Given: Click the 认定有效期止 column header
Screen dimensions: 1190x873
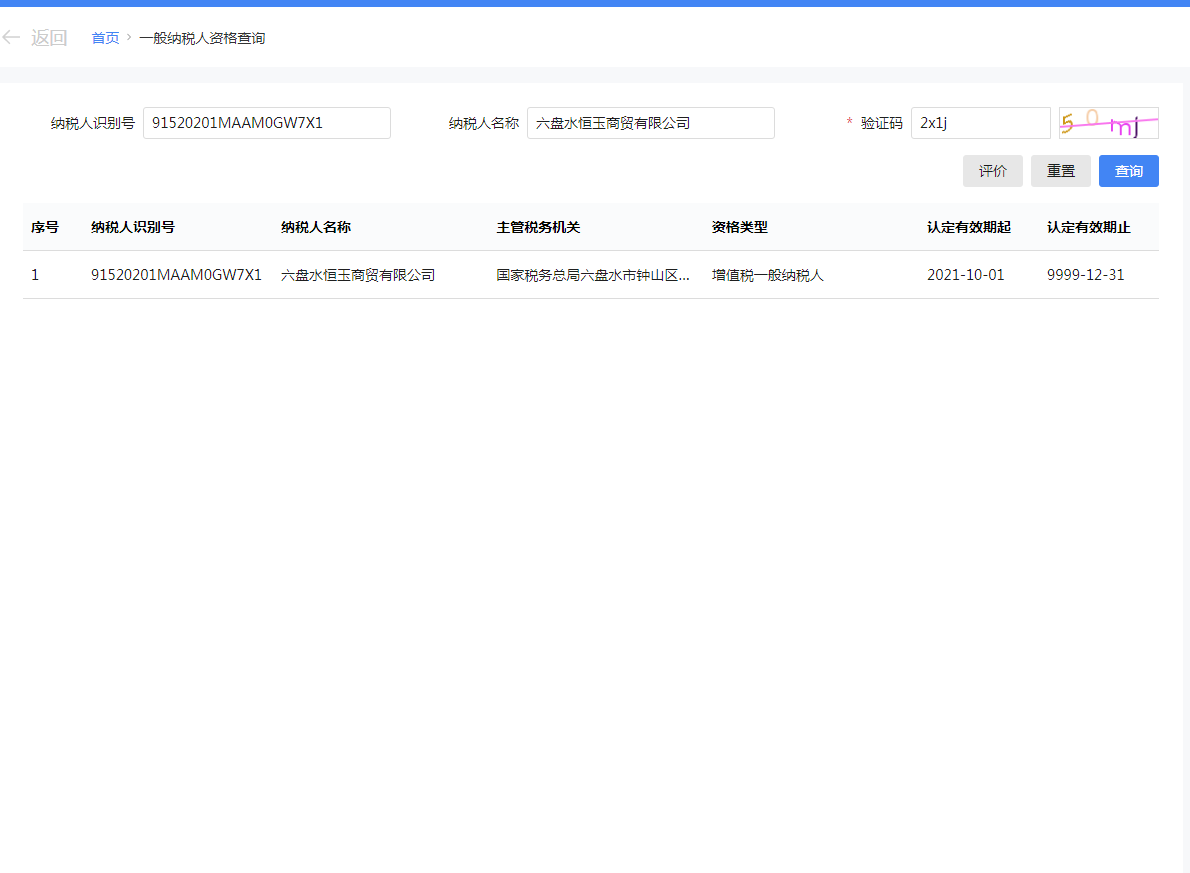Looking at the screenshot, I should 1088,227.
